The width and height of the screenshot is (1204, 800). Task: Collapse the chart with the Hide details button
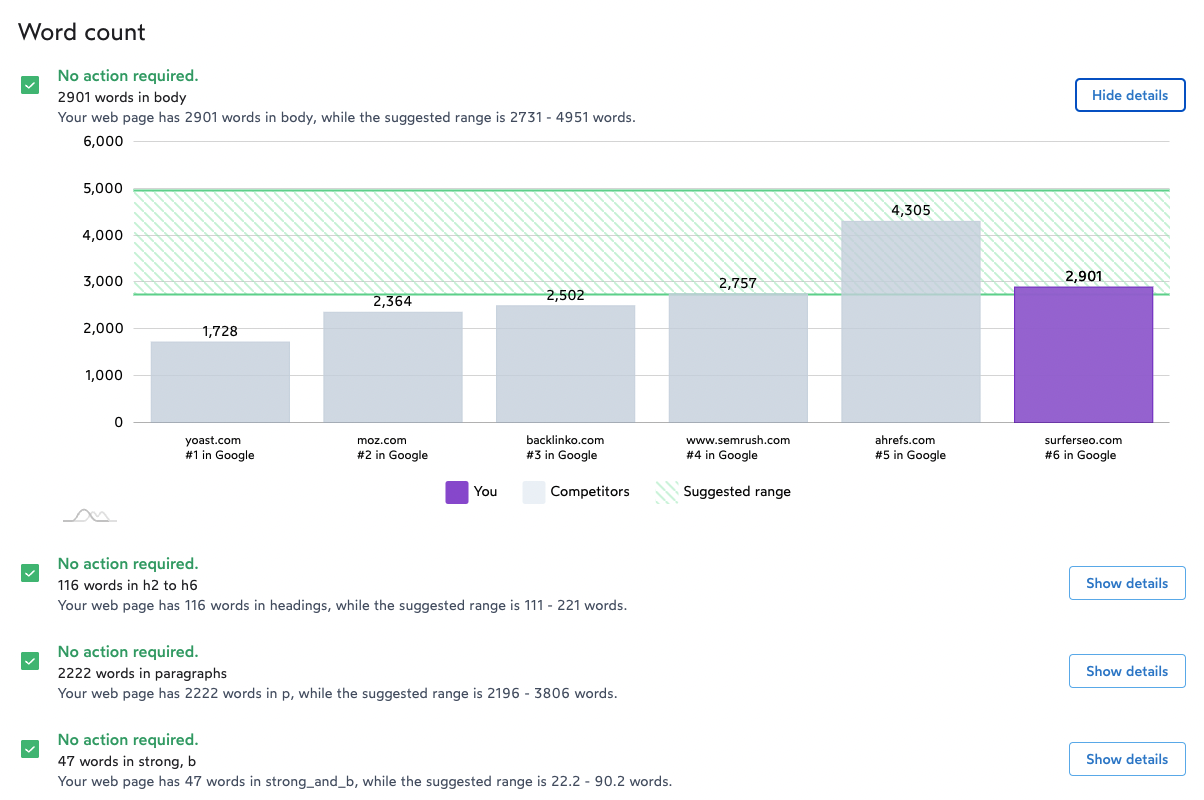[x=1129, y=96]
